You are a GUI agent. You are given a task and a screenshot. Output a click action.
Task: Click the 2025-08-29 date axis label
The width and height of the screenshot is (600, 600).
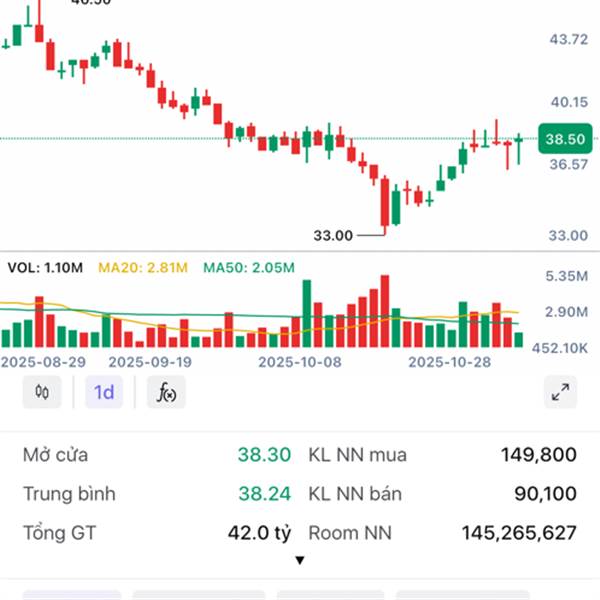(x=43, y=362)
